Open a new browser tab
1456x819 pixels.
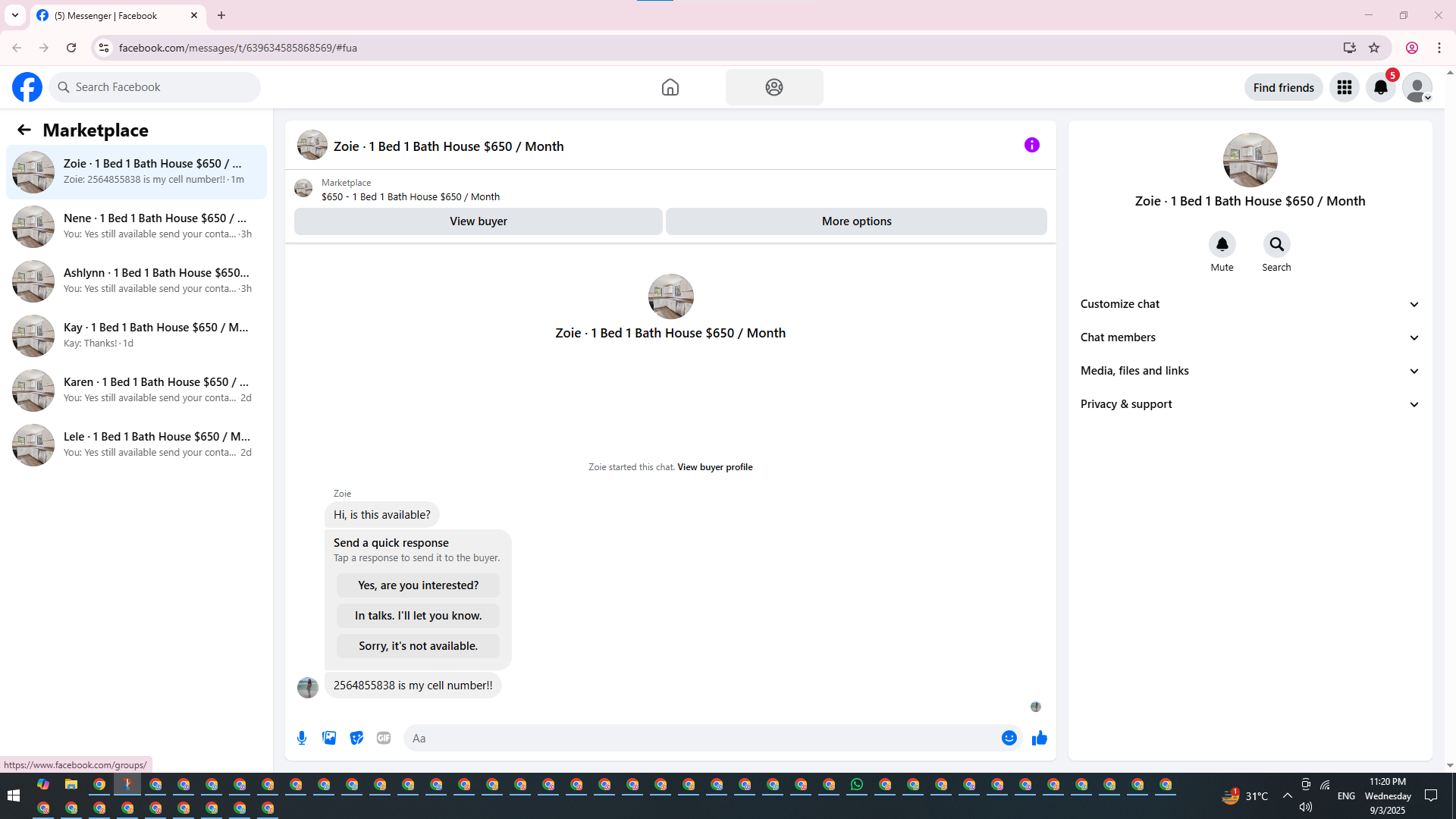click(x=221, y=15)
